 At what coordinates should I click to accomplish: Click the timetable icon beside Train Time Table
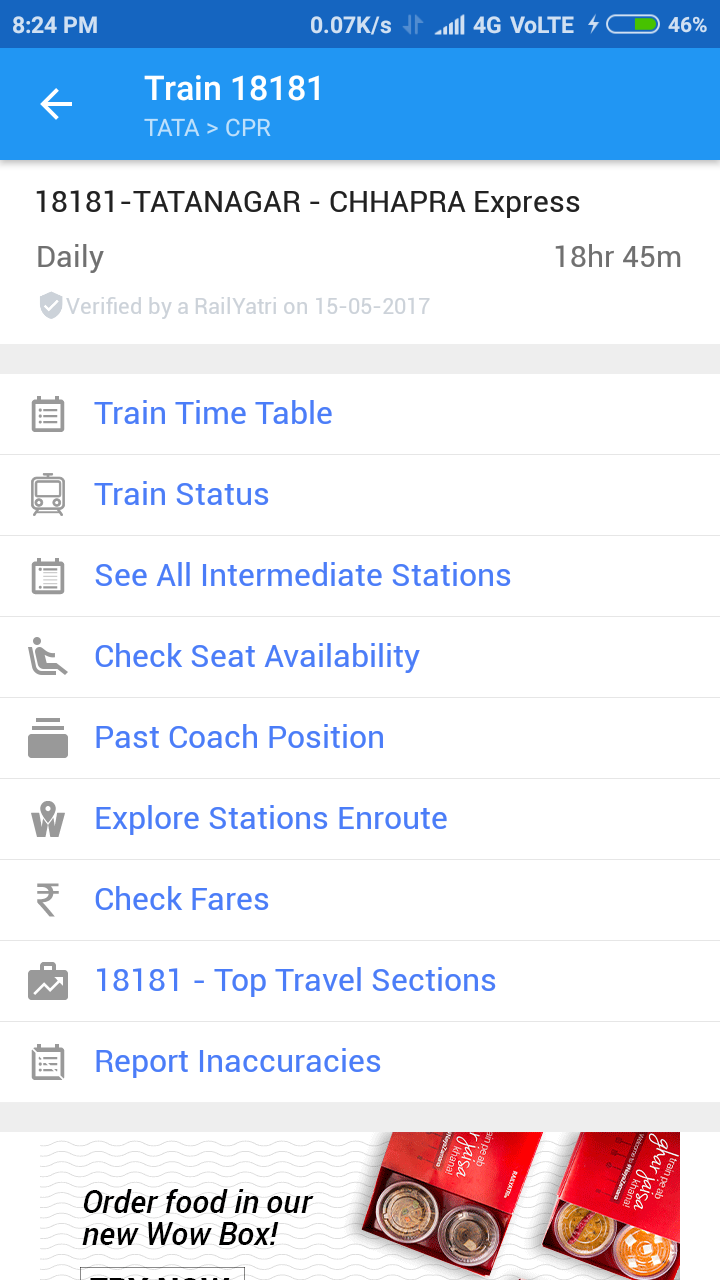[48, 414]
